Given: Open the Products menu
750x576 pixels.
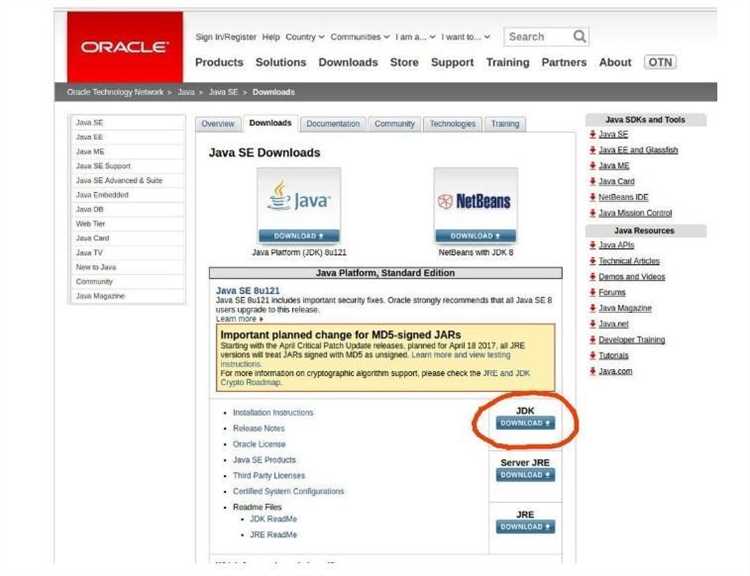Looking at the screenshot, I should (x=219, y=62).
